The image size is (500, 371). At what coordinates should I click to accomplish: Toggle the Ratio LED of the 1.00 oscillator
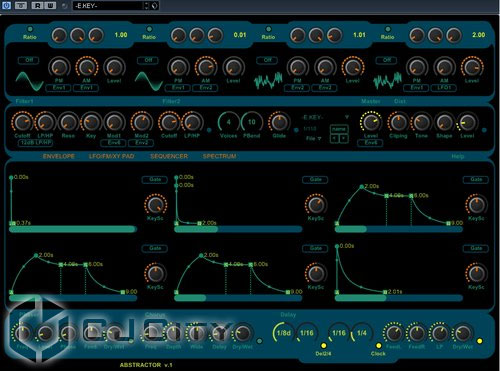coord(30,29)
